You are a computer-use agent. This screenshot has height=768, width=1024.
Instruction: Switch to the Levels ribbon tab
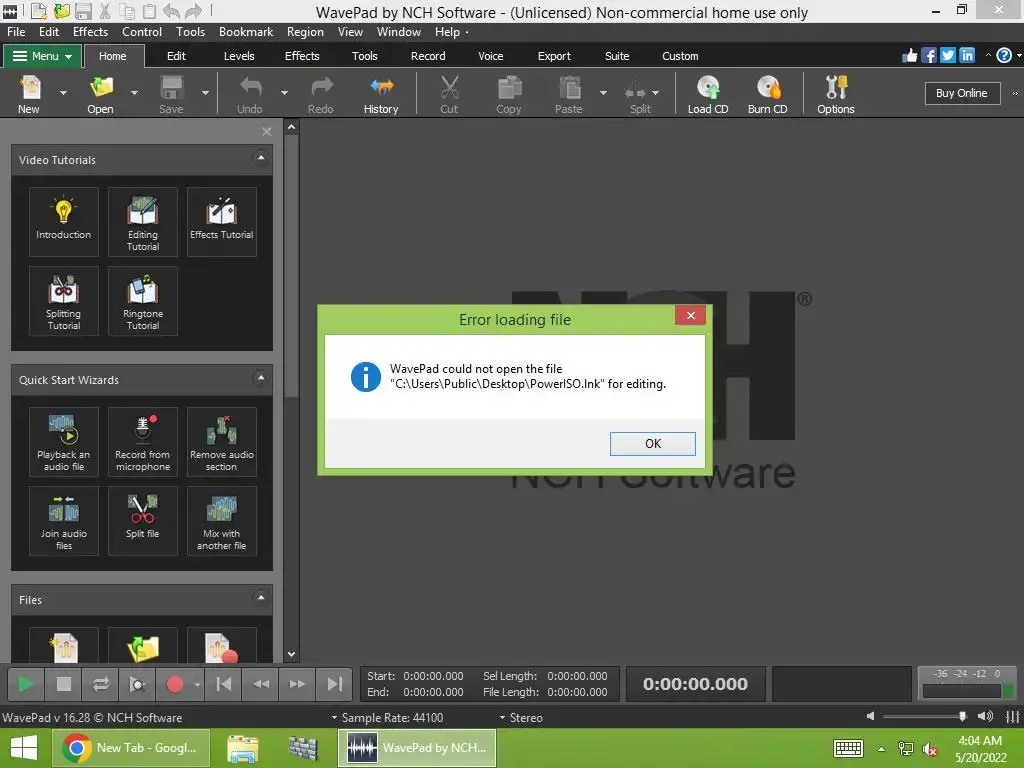(239, 56)
